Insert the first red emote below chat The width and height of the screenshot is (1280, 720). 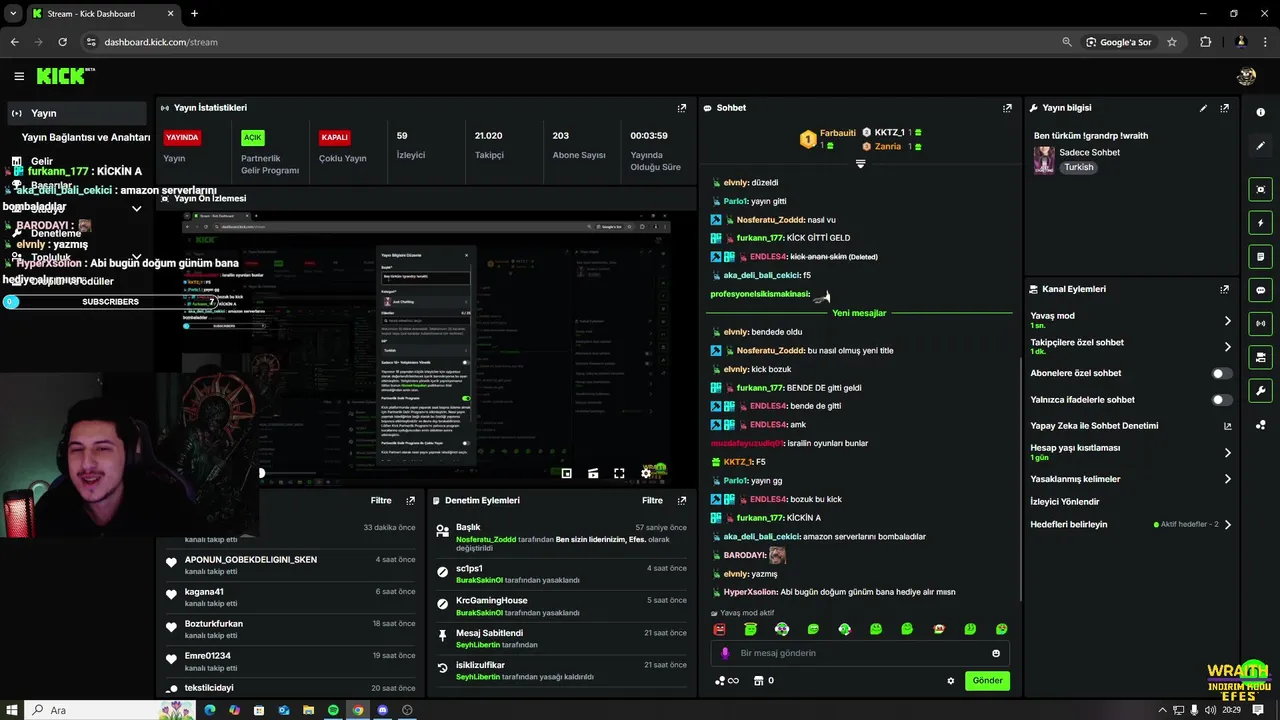tap(719, 629)
